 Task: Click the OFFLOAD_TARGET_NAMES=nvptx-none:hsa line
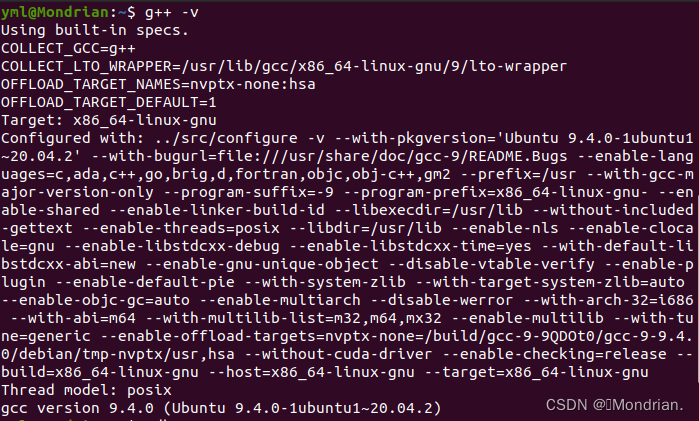(x=158, y=84)
